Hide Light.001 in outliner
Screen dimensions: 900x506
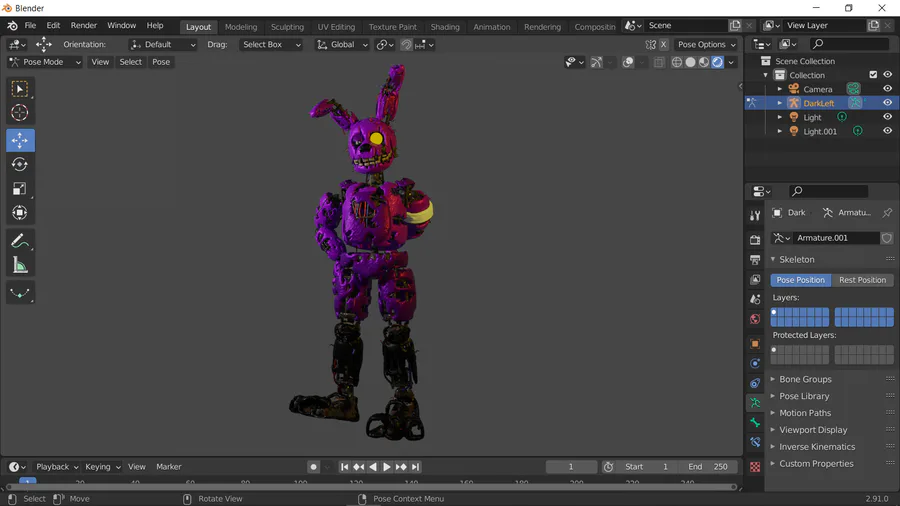point(887,131)
